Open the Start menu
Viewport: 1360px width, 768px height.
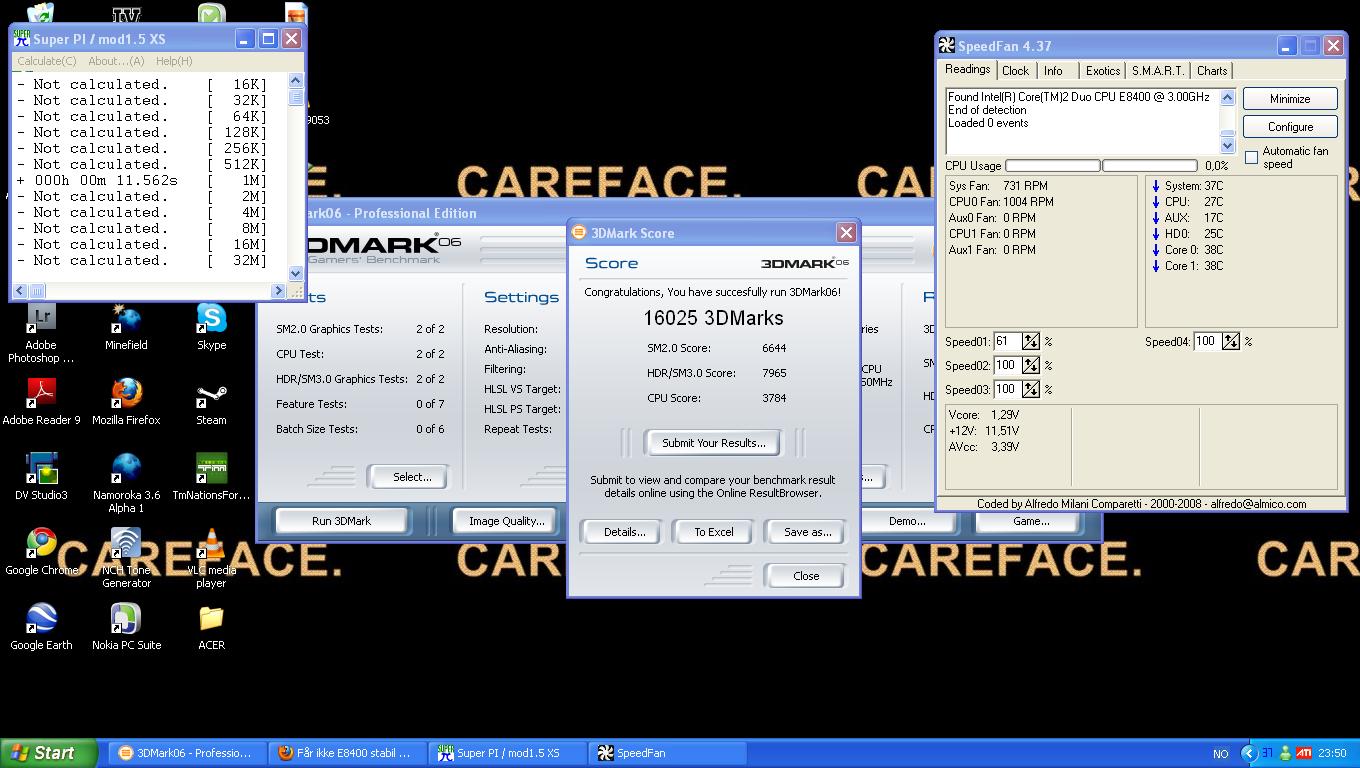point(49,753)
